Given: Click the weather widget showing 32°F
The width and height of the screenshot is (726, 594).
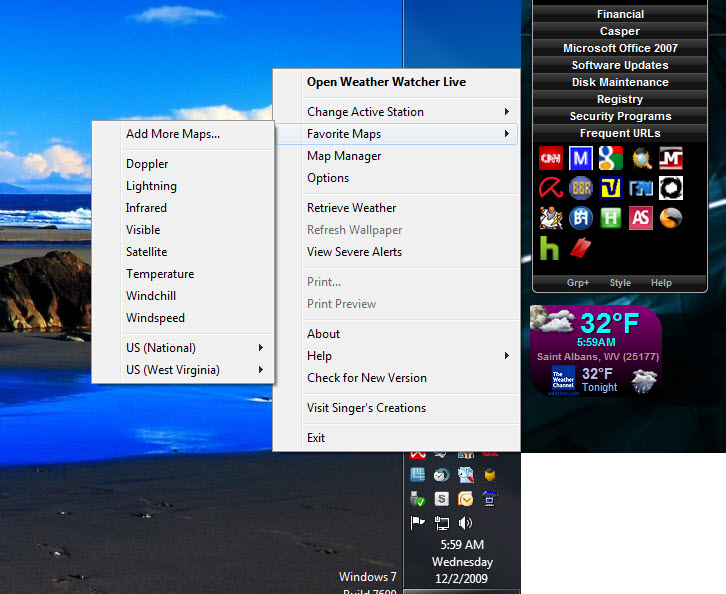Looking at the screenshot, I should tap(595, 351).
